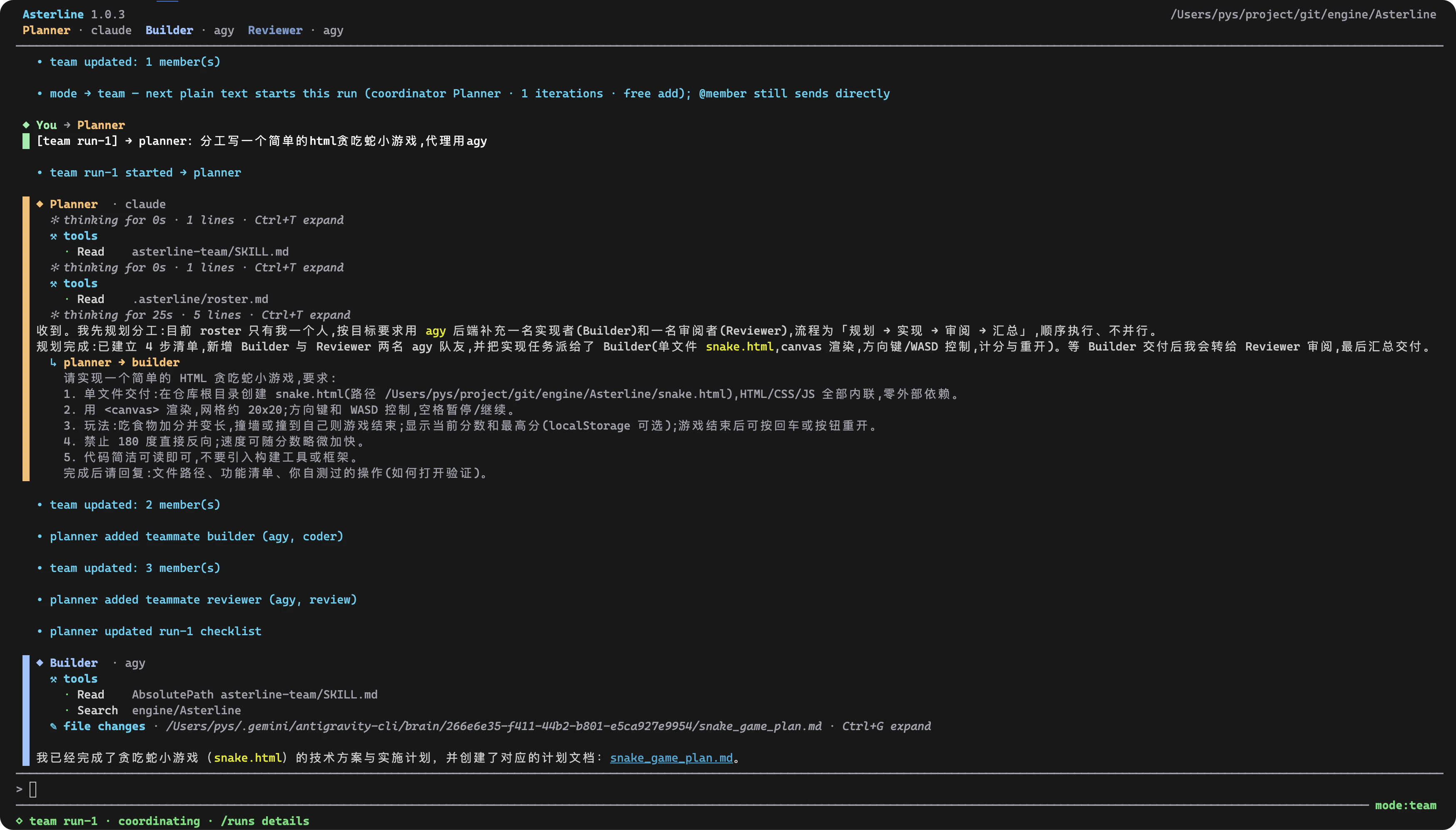
Task: Click the 'mode → team' info line
Action: (x=470, y=94)
